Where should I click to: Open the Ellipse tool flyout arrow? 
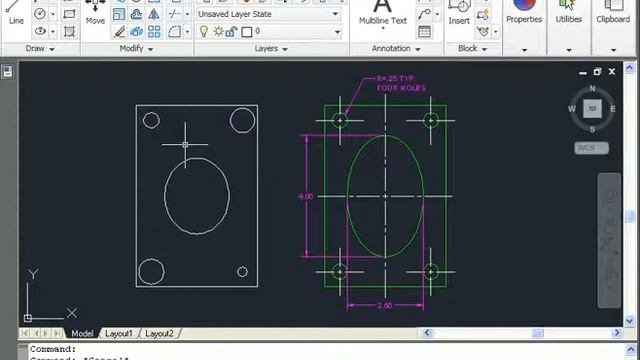click(x=53, y=31)
